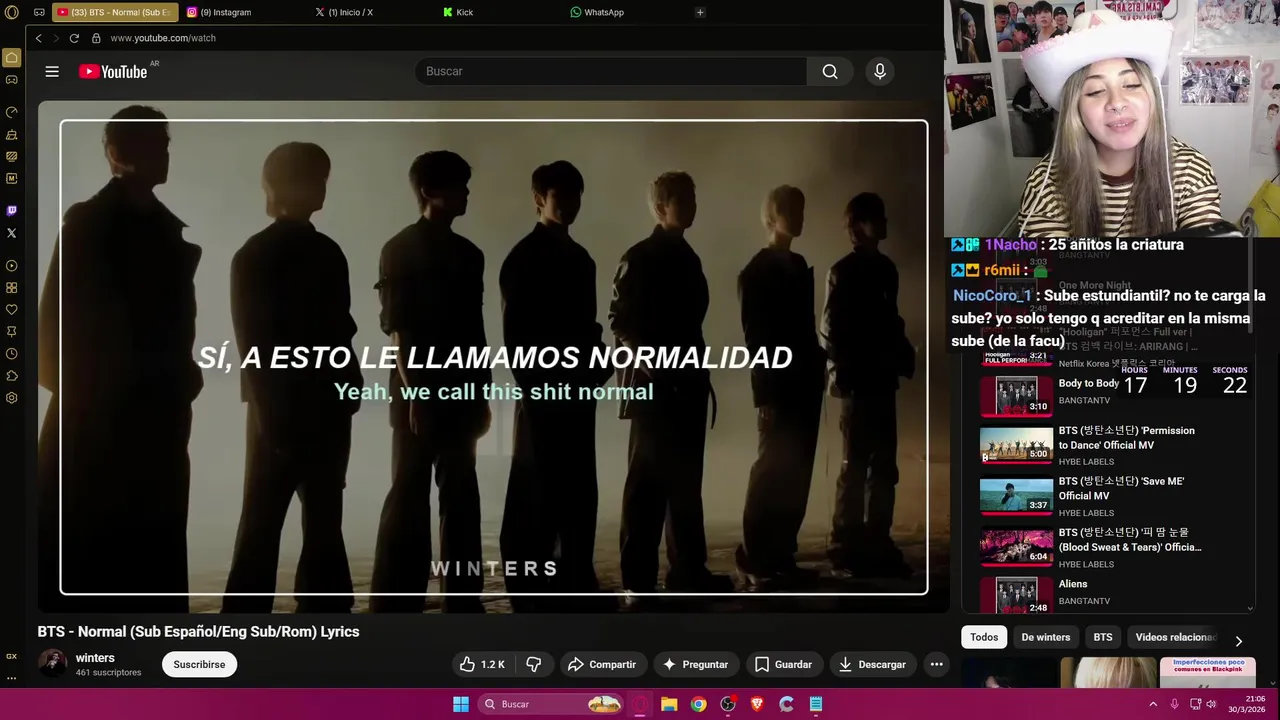Download the video with Descargar button

[x=873, y=664]
